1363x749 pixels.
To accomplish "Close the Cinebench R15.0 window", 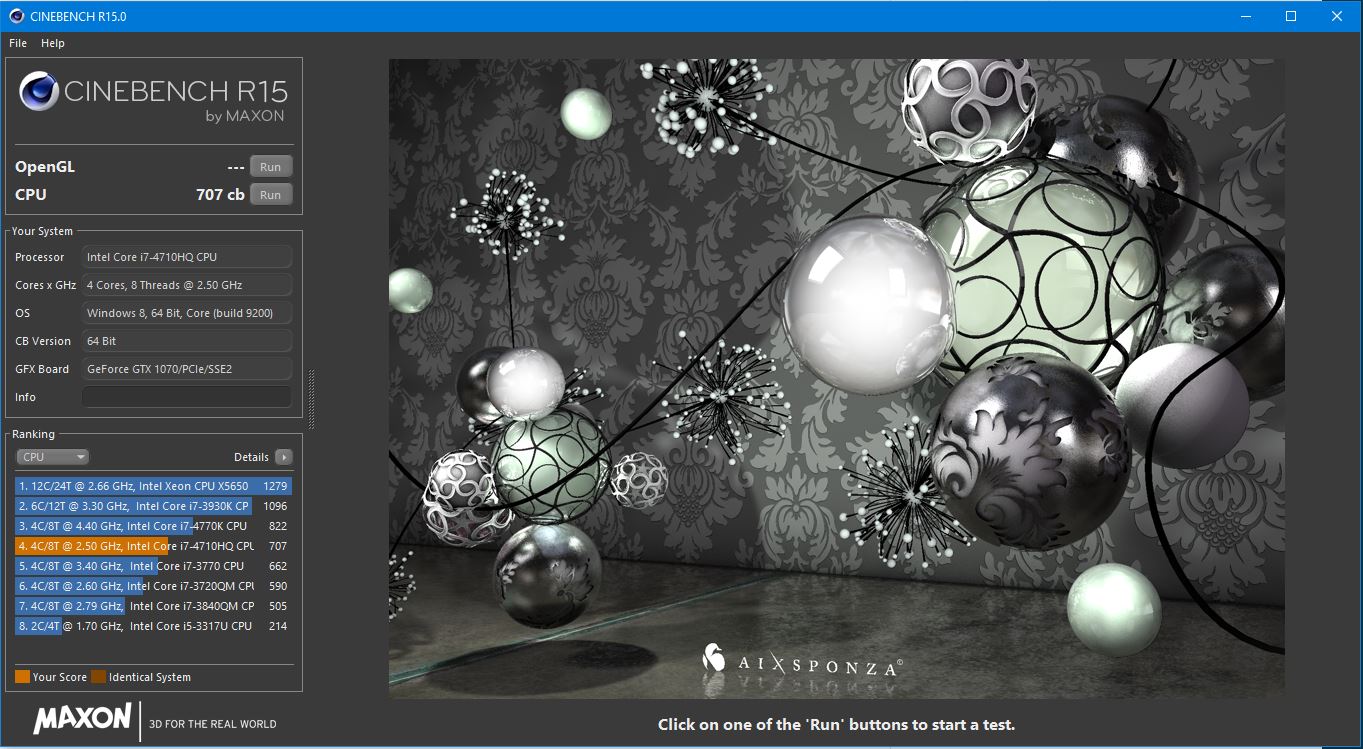I will [1337, 16].
